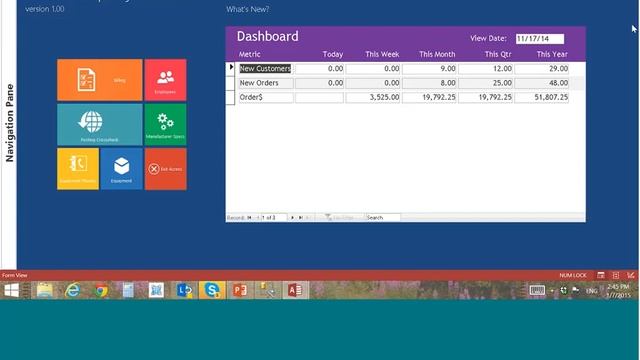Click the No Filter indicator
The height and width of the screenshot is (360, 640).
pos(340,218)
